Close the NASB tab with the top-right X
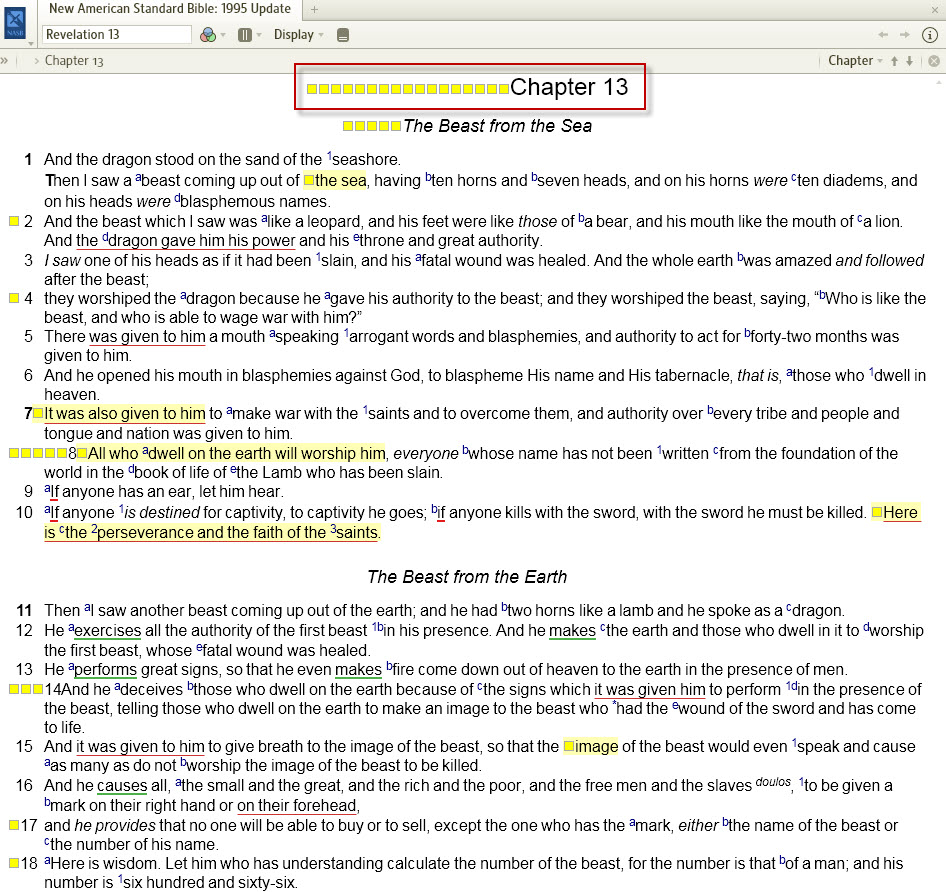 click(935, 10)
